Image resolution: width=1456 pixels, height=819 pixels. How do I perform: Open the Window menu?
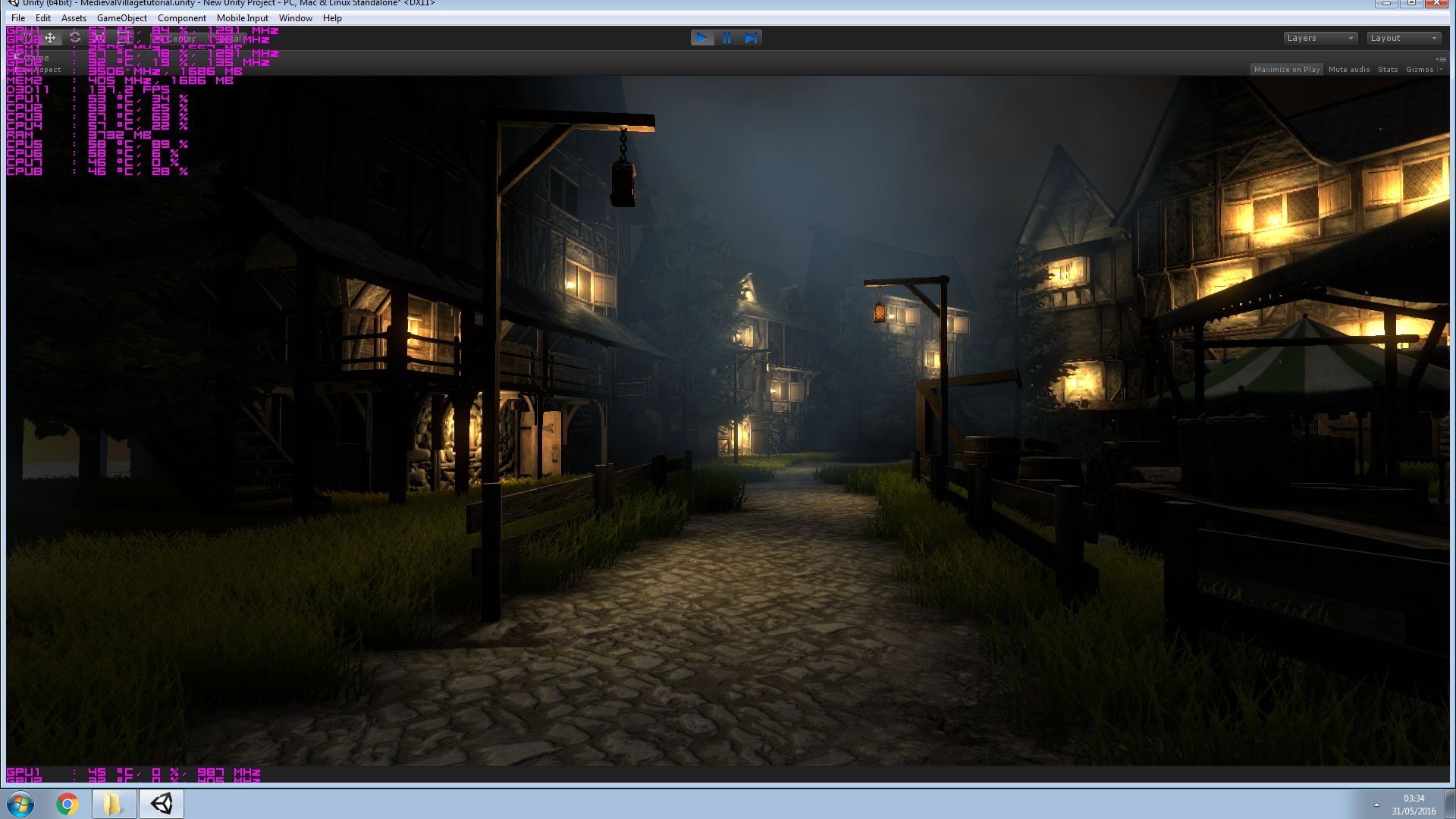[x=295, y=18]
